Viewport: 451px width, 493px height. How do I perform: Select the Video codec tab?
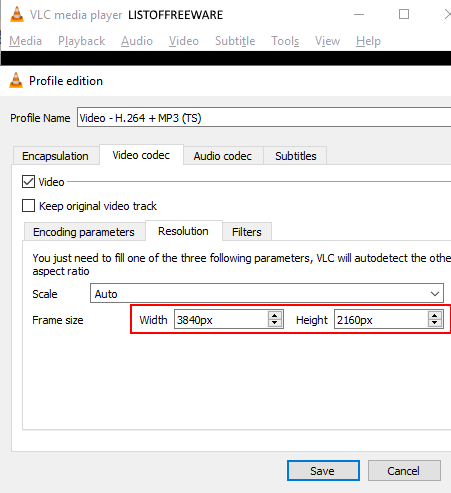click(x=141, y=155)
